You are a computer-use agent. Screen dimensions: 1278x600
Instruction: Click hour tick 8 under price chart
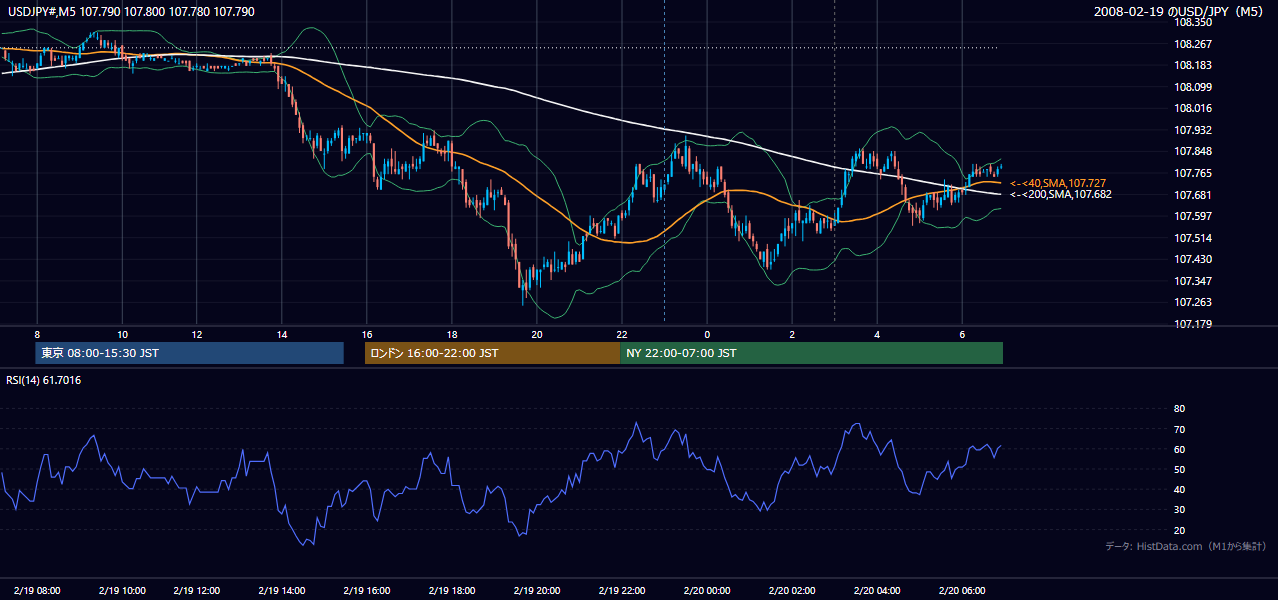click(x=37, y=334)
